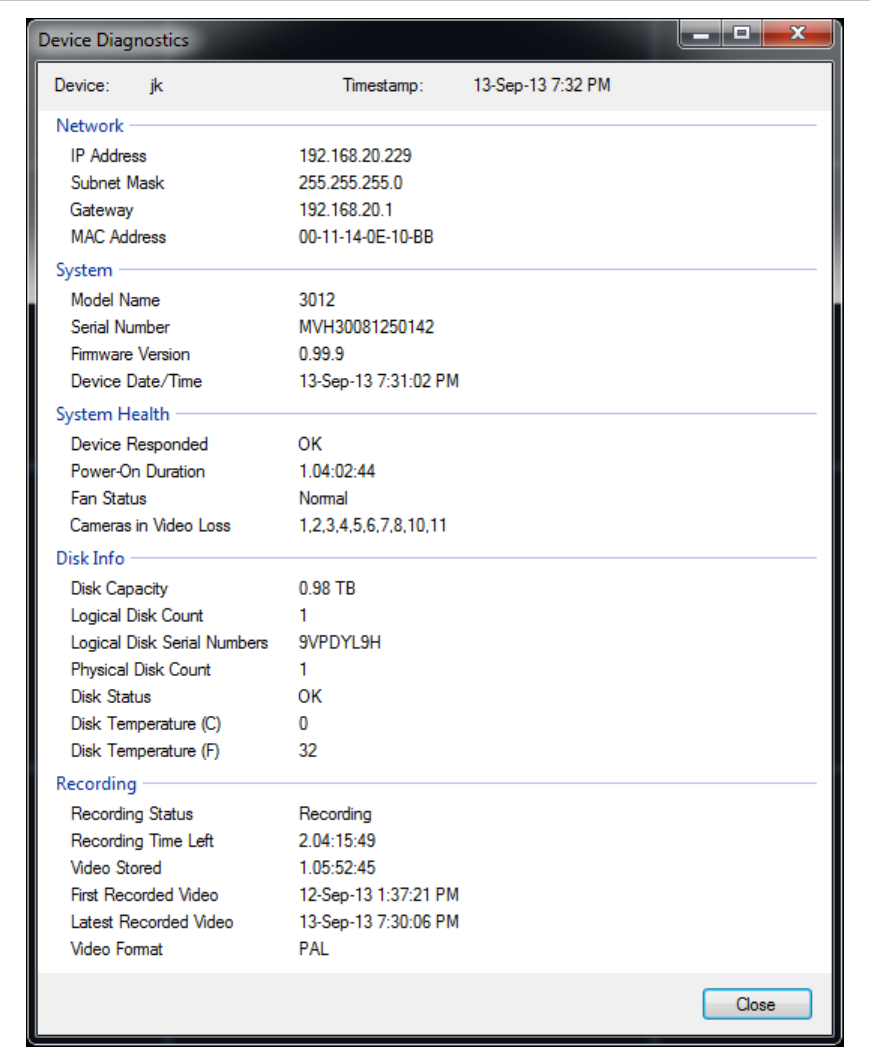Click the Cameras in Video Loss list

(x=372, y=525)
